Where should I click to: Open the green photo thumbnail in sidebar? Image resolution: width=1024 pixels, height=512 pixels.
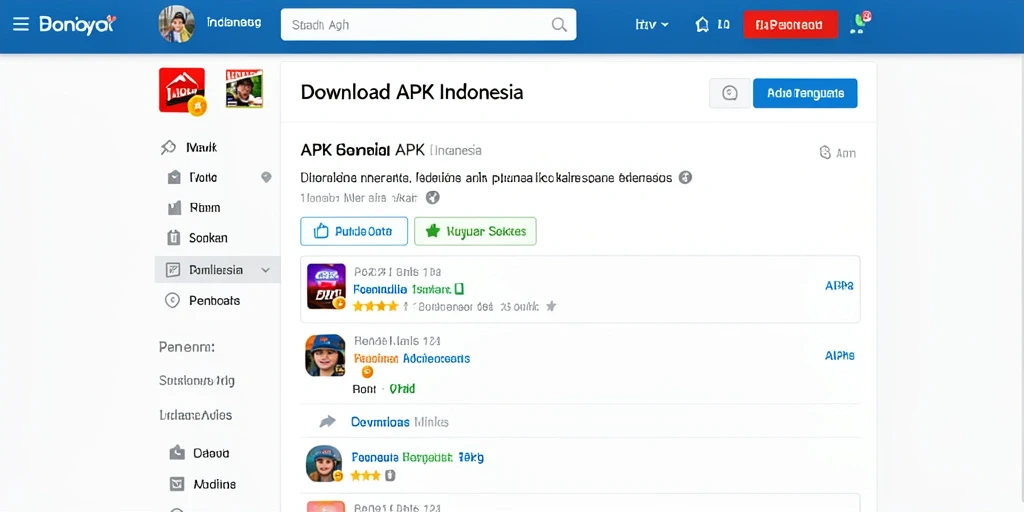tap(244, 88)
